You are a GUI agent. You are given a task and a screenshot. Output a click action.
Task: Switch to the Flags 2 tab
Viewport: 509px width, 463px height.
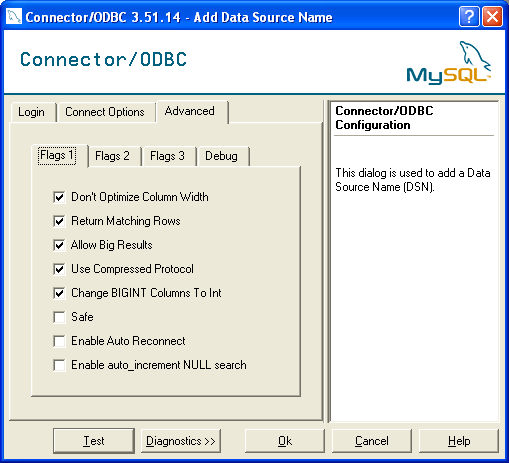[x=112, y=156]
